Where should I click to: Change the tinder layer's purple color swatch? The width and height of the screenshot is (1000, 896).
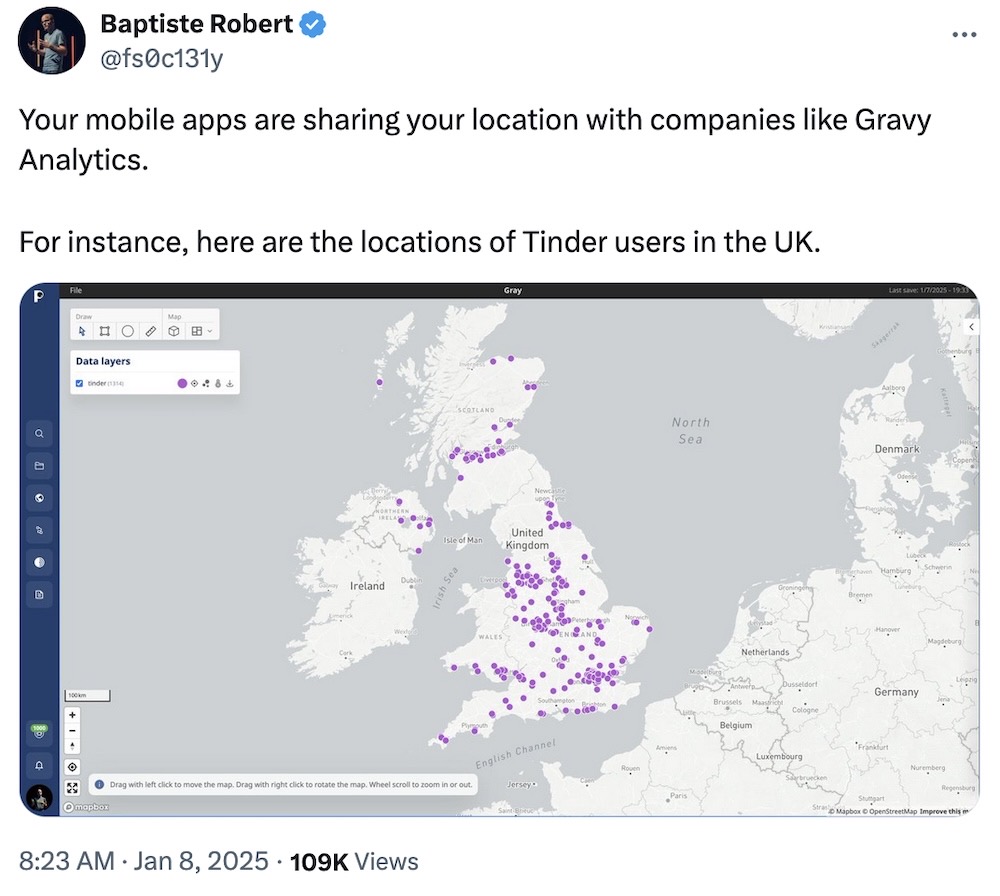[183, 383]
